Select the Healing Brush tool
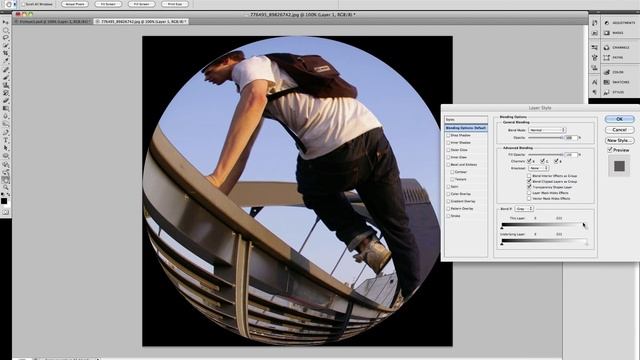 [x=5, y=70]
